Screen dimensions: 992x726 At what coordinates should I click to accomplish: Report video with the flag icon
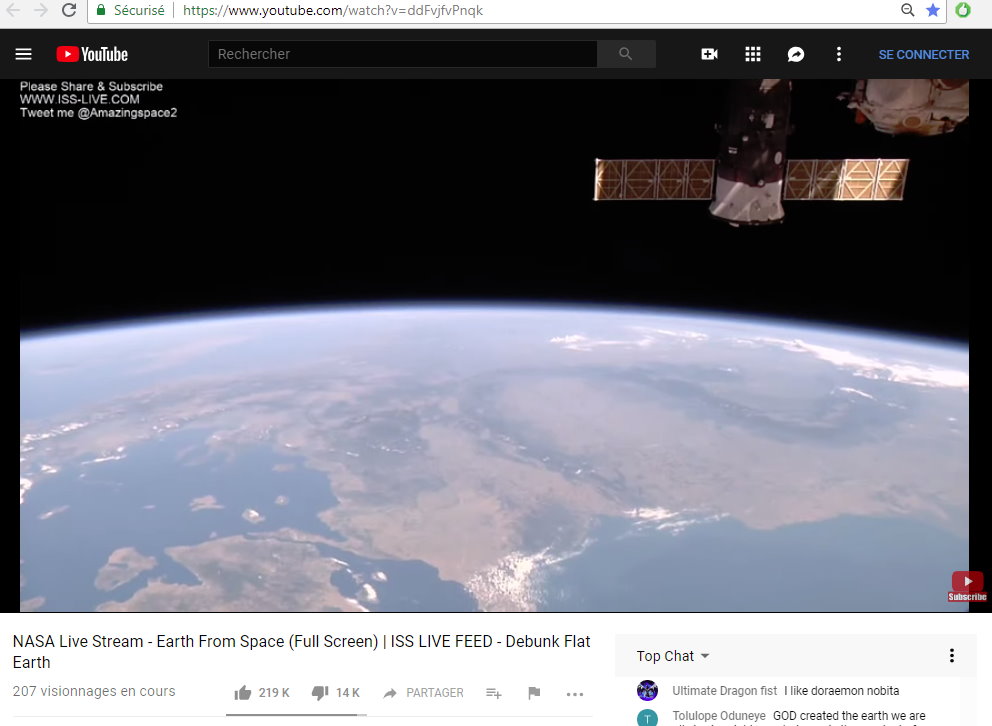pyautogui.click(x=534, y=693)
